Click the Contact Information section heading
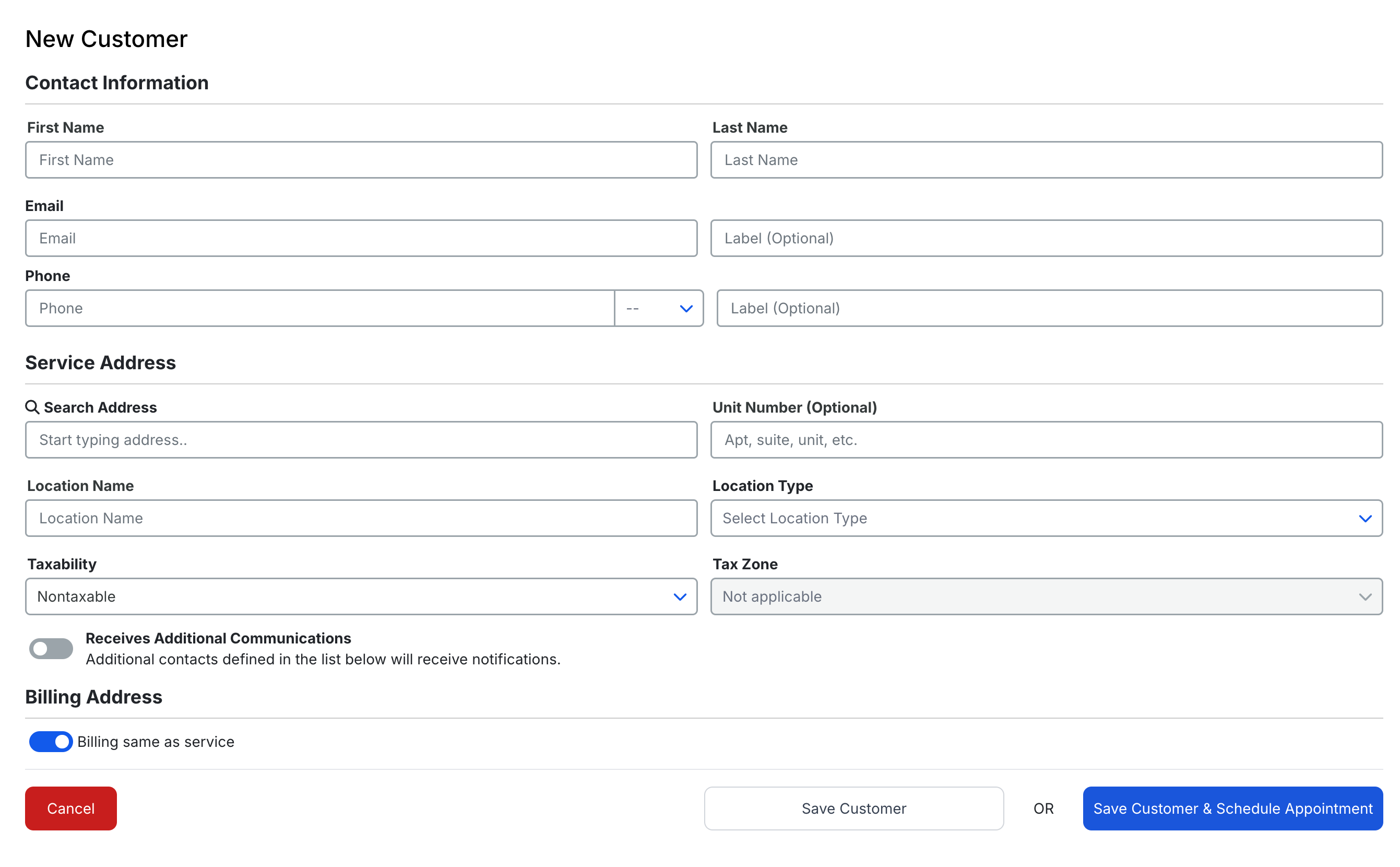The height and width of the screenshot is (867, 1400). tap(117, 83)
